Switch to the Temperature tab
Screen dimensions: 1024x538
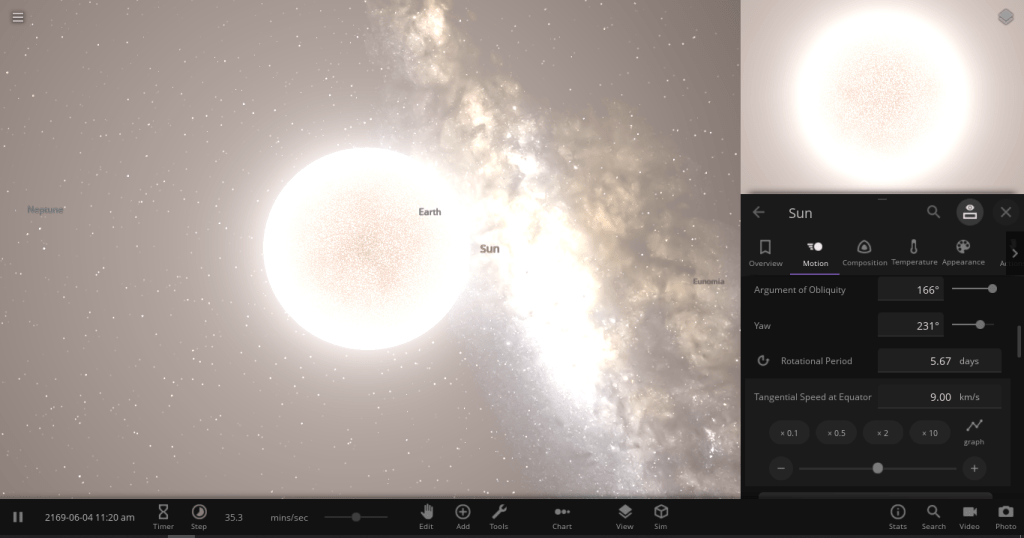click(x=913, y=252)
